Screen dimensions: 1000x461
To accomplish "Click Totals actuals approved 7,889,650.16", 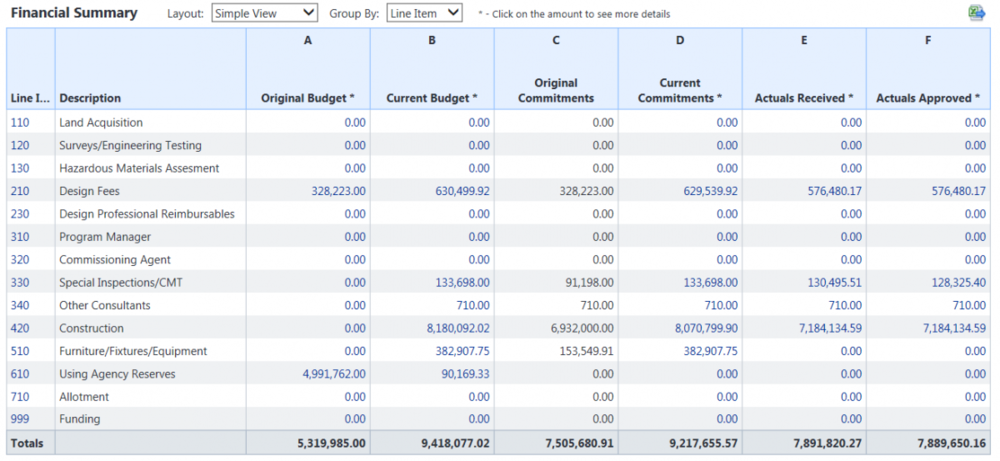I will pos(953,443).
